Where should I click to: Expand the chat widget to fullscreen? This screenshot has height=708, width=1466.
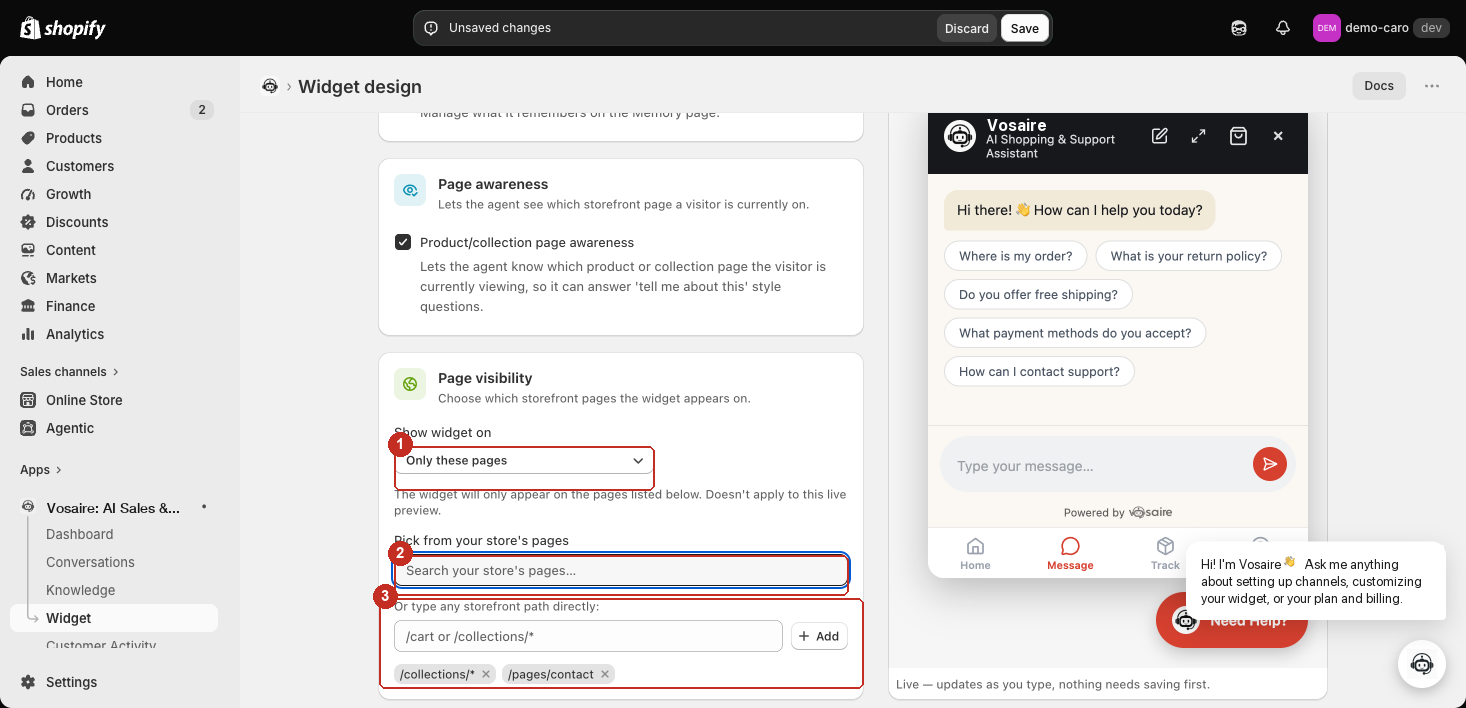coord(1198,136)
